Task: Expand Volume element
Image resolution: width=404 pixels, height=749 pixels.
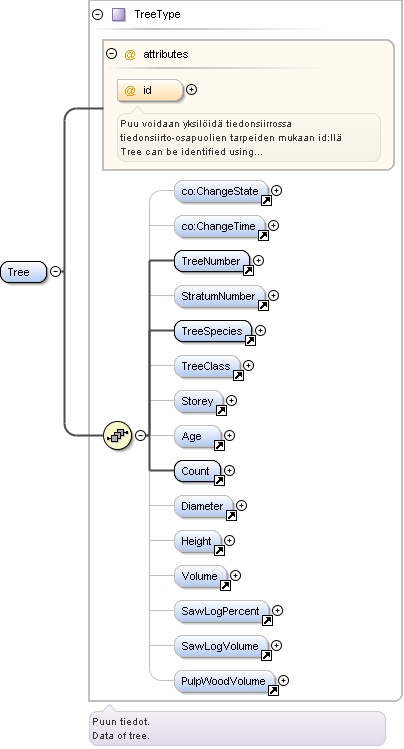Action: (235, 576)
